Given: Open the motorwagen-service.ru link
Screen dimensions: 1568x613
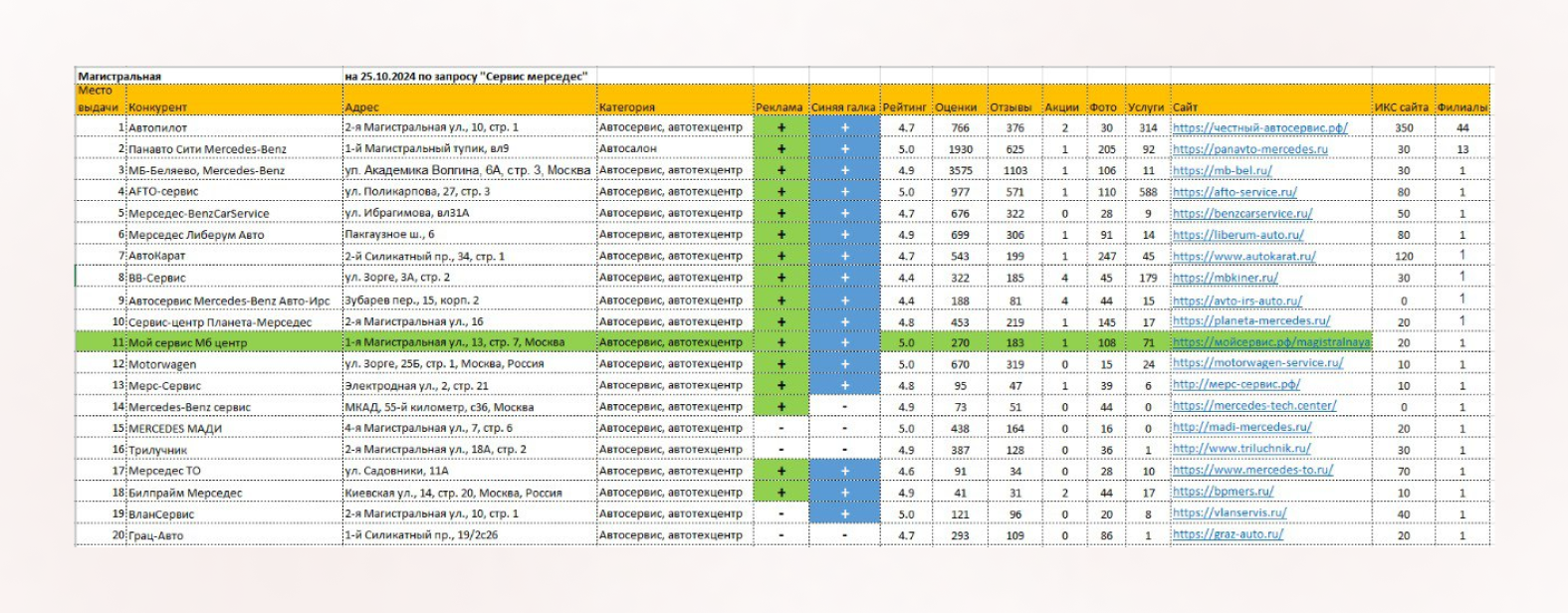Looking at the screenshot, I should coord(1257,363).
